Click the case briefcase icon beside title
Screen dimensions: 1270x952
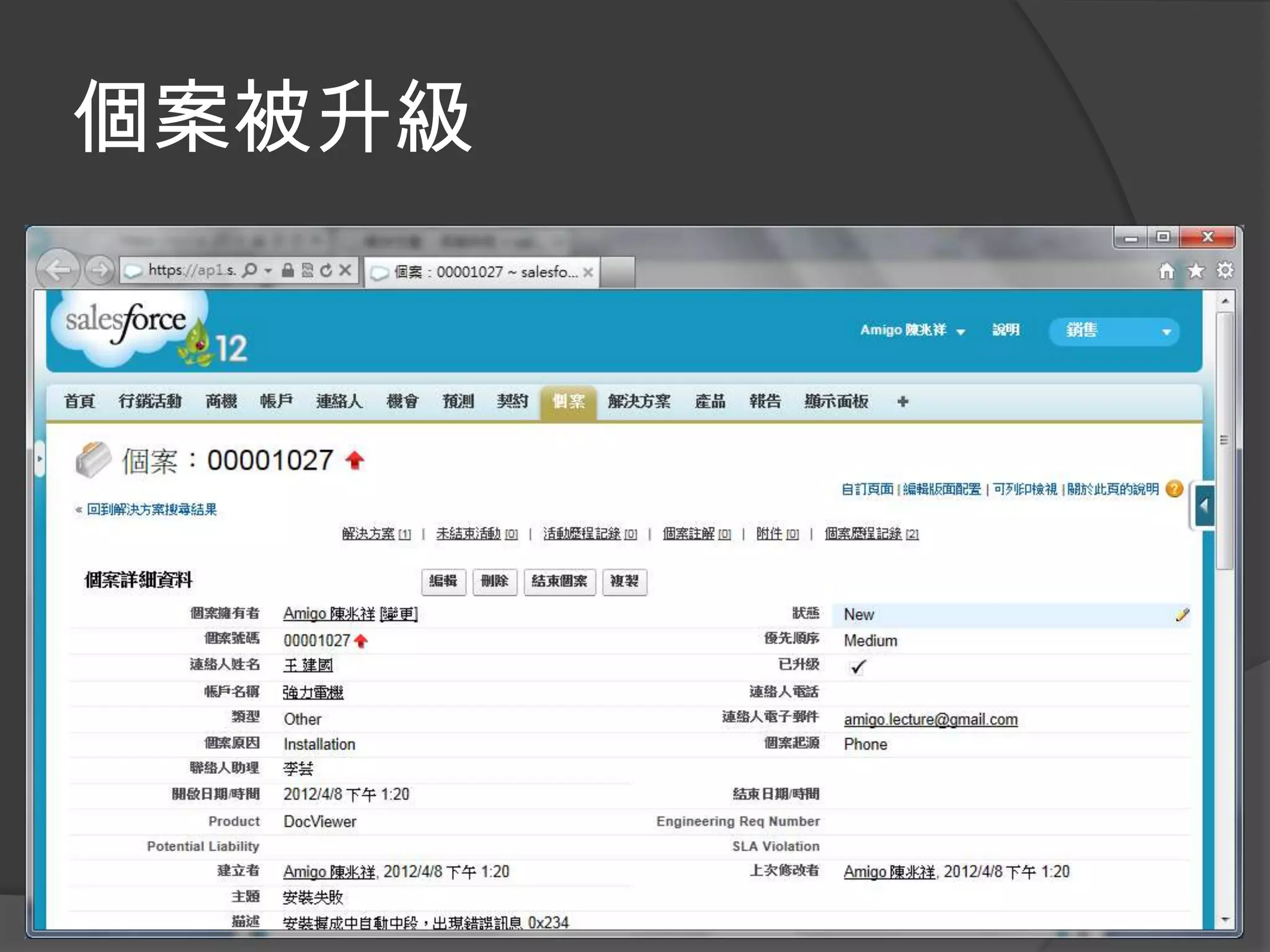tap(93, 460)
